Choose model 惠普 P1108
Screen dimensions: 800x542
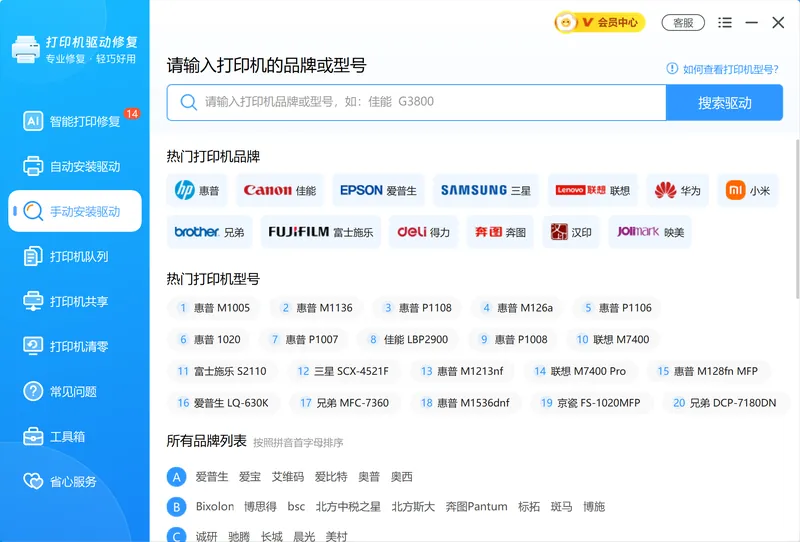(417, 308)
